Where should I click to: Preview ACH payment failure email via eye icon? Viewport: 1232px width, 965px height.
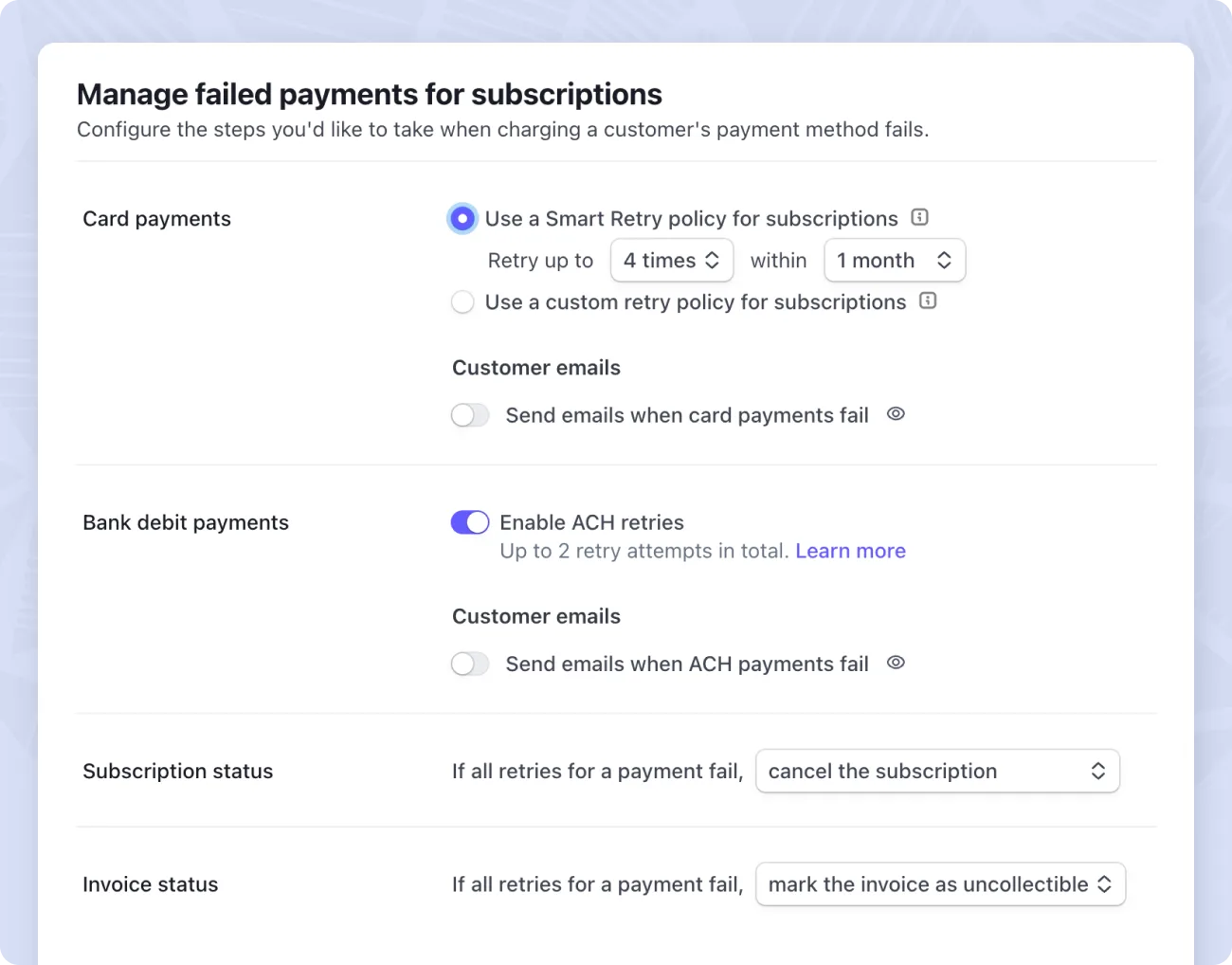click(896, 663)
